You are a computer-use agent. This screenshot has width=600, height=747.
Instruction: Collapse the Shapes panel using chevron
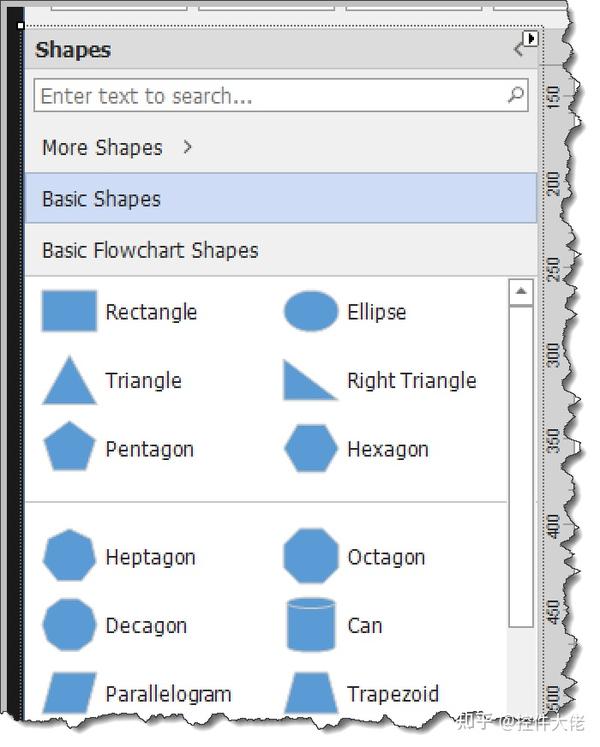[518, 49]
